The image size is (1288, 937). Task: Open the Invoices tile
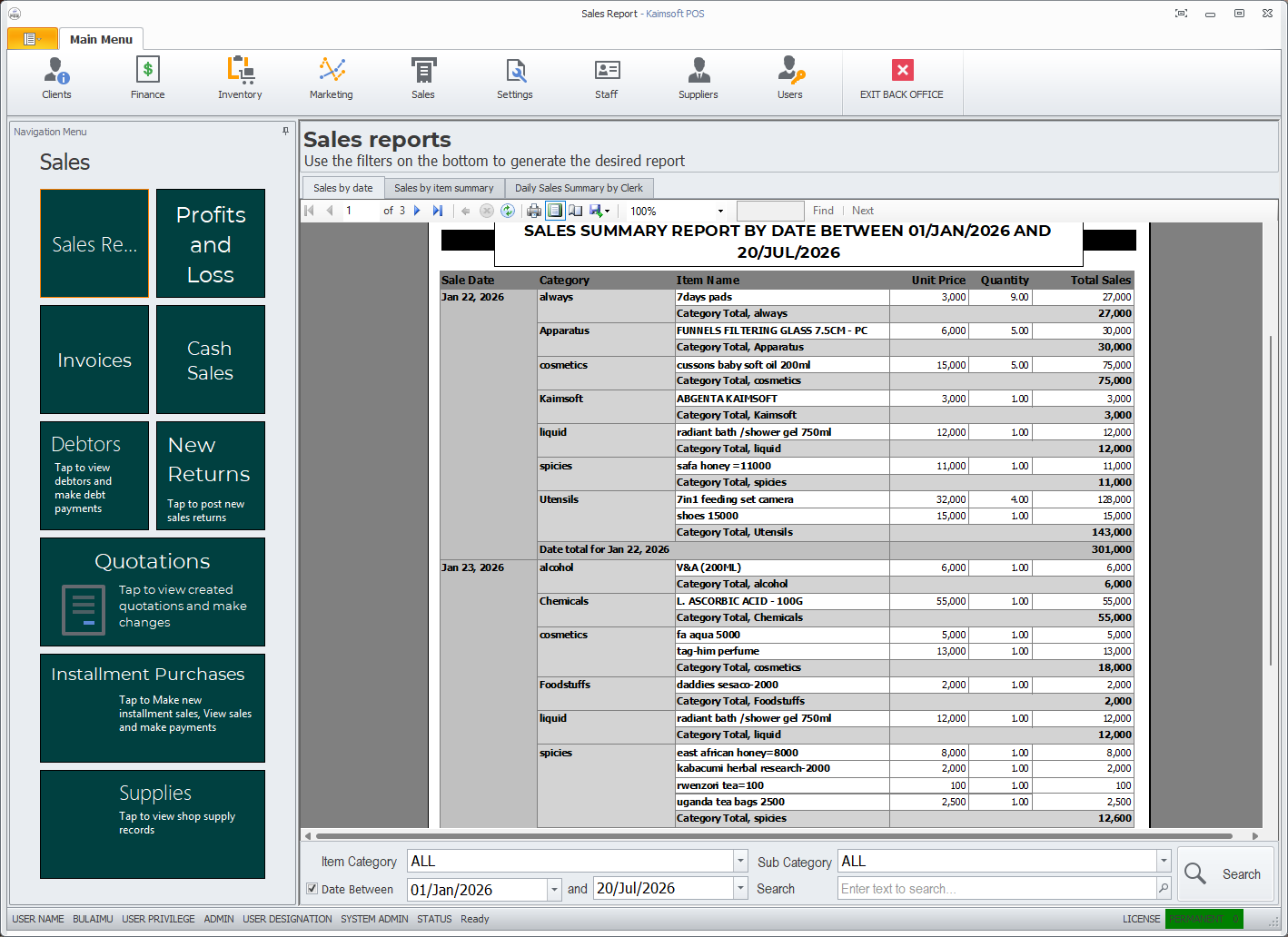[x=94, y=360]
